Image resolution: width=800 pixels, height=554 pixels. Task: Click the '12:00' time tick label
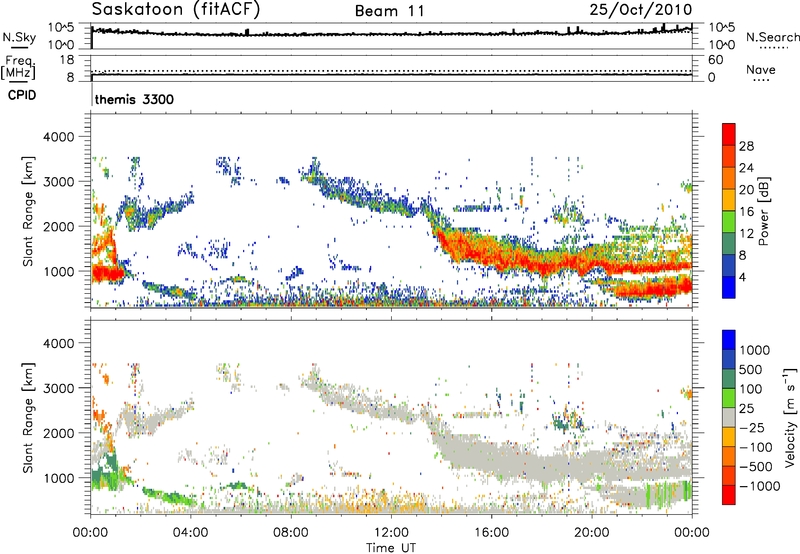(391, 533)
